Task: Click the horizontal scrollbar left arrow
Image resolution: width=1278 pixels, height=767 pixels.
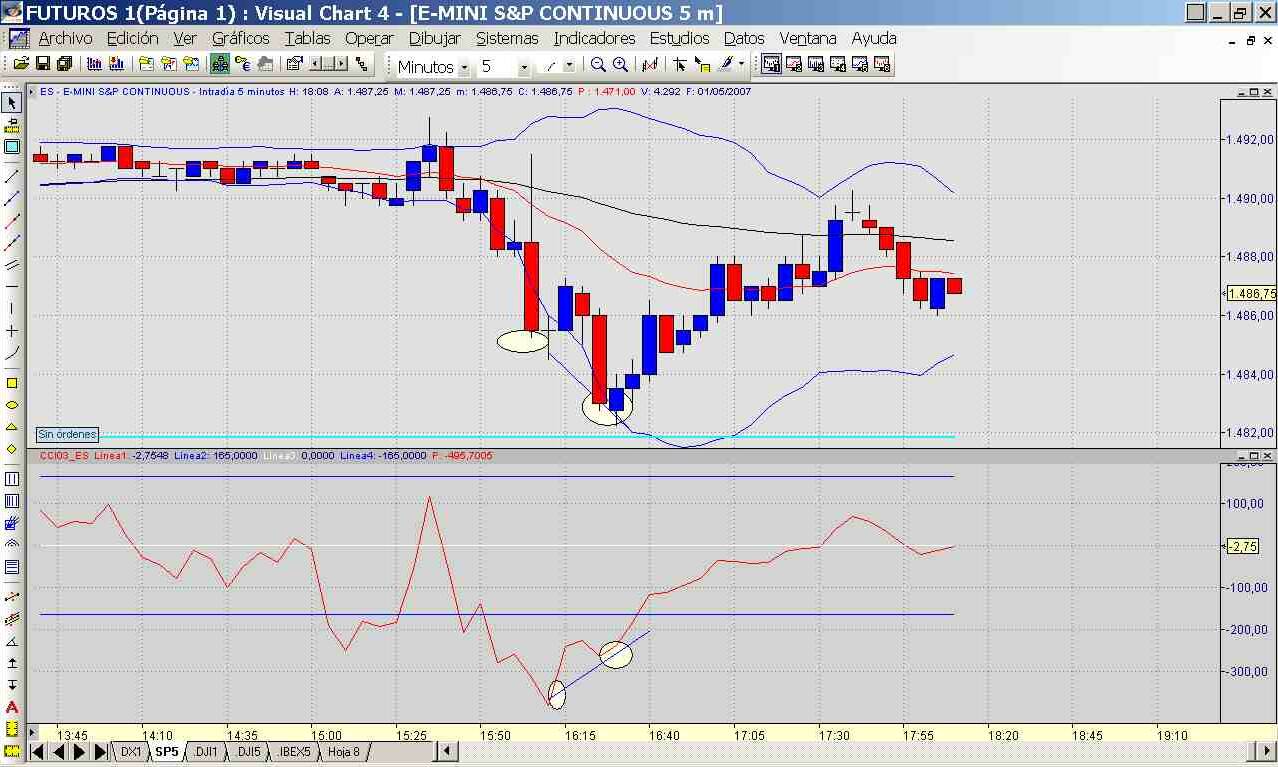Action: (x=448, y=751)
